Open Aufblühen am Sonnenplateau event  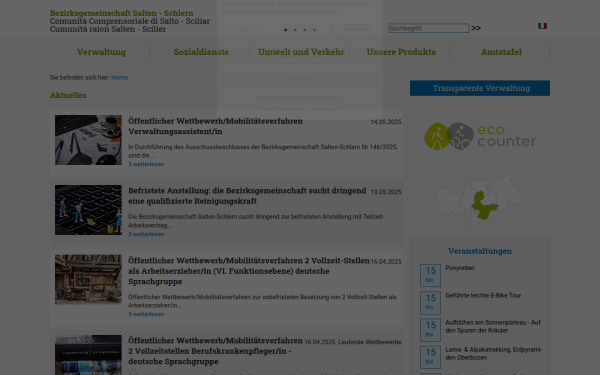(493, 326)
